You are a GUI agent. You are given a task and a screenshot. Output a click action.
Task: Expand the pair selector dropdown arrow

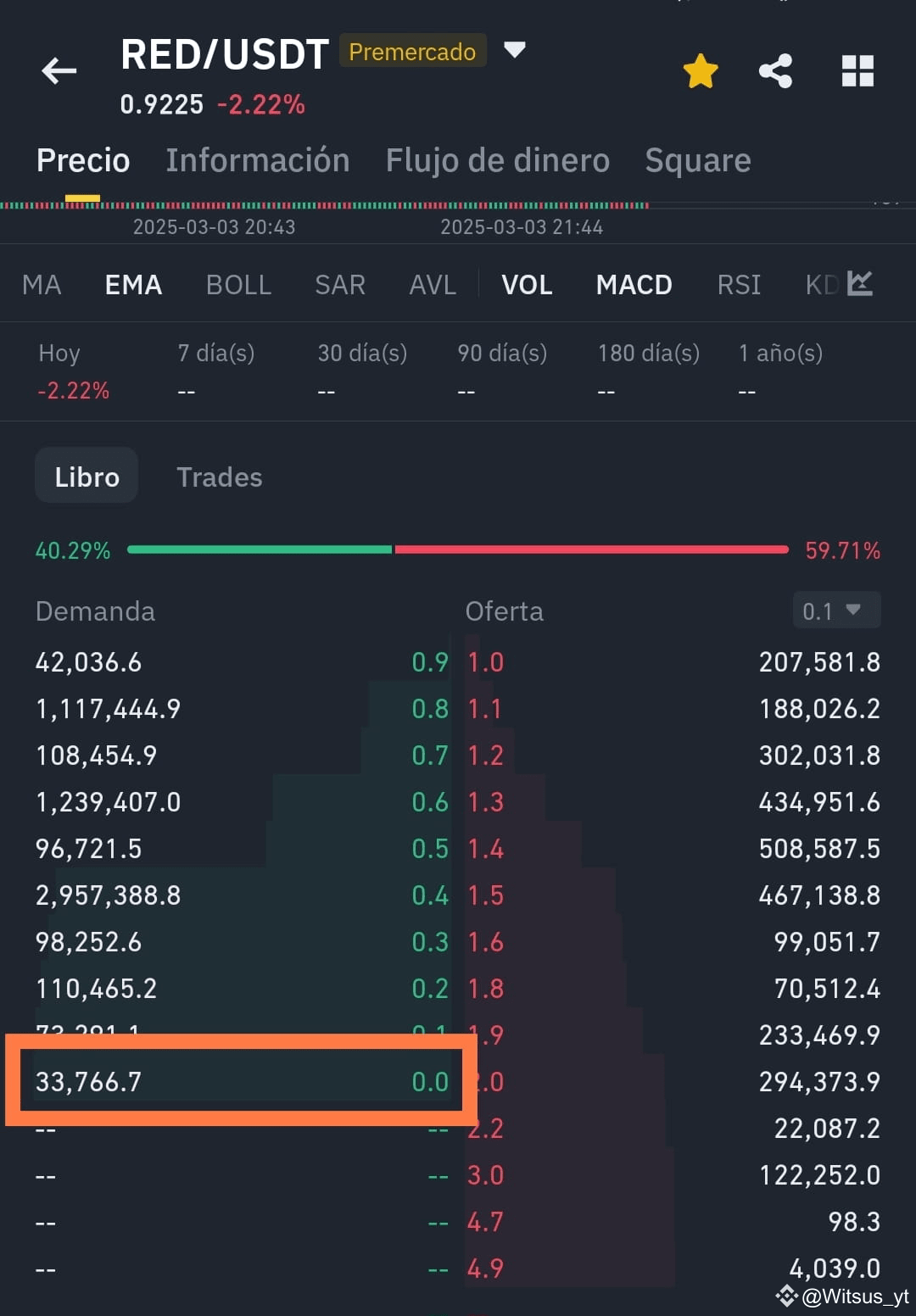[x=515, y=50]
